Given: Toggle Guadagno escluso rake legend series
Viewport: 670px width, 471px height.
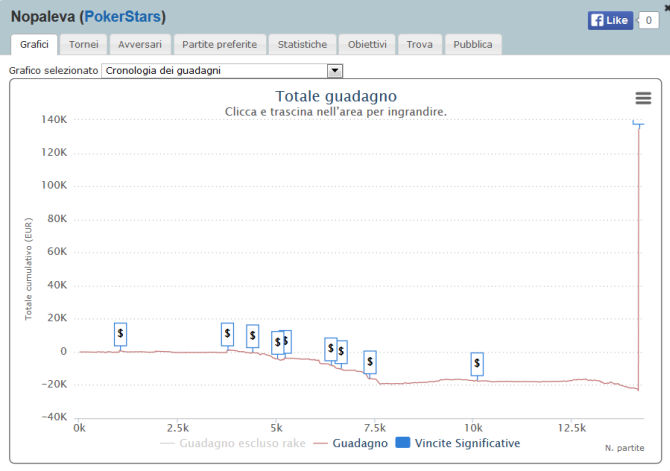Looking at the screenshot, I should tap(233, 443).
